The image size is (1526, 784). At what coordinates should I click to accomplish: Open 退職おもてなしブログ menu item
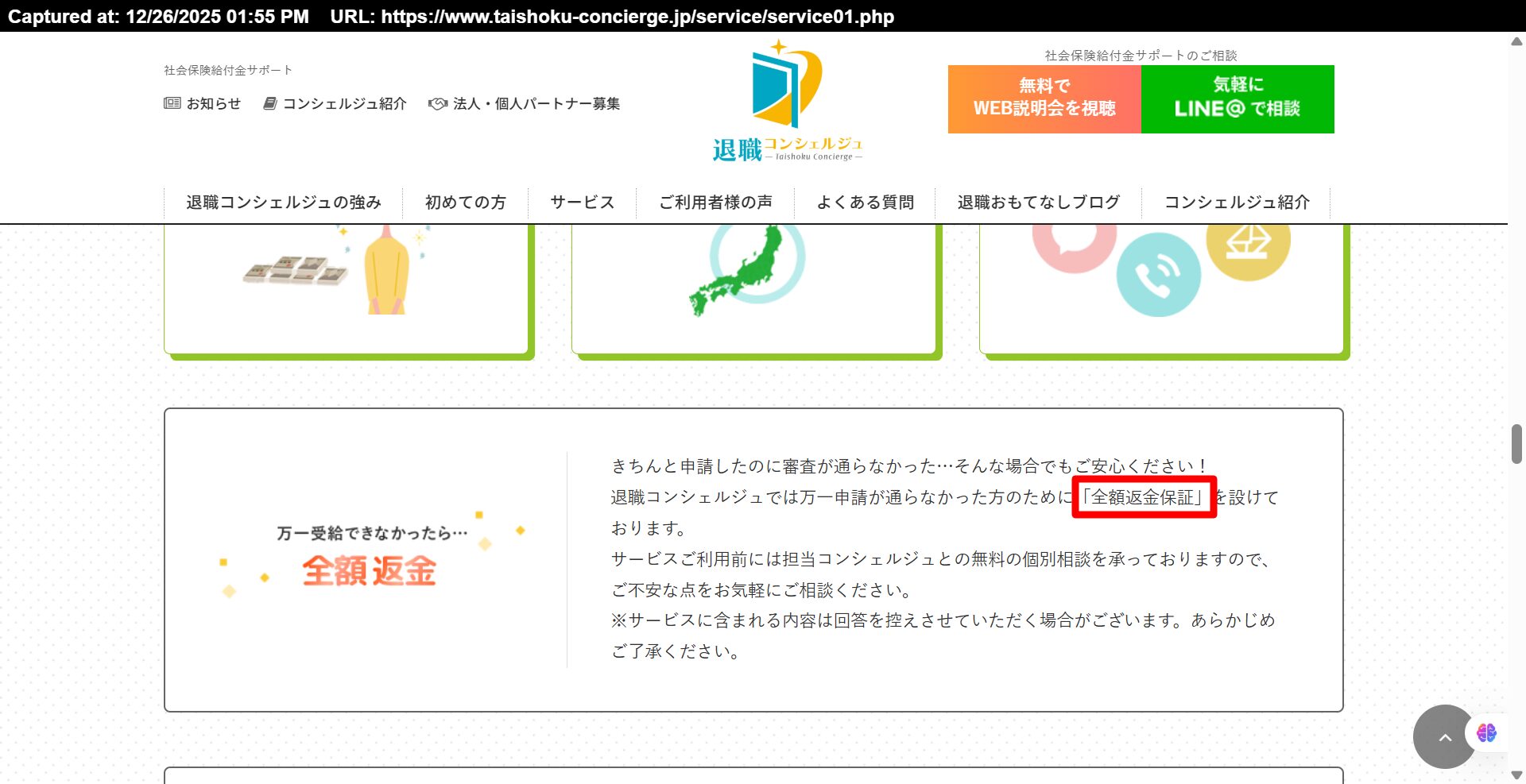[x=1038, y=203]
